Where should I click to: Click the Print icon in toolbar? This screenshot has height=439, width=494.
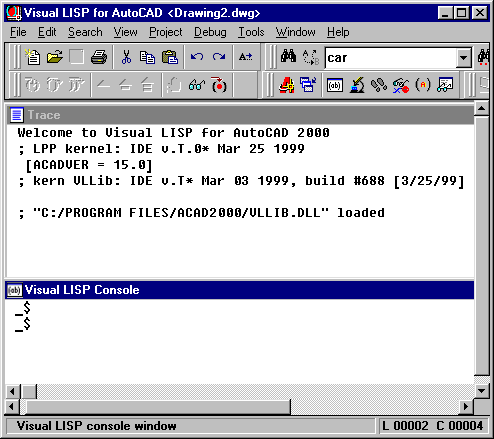click(x=99, y=57)
